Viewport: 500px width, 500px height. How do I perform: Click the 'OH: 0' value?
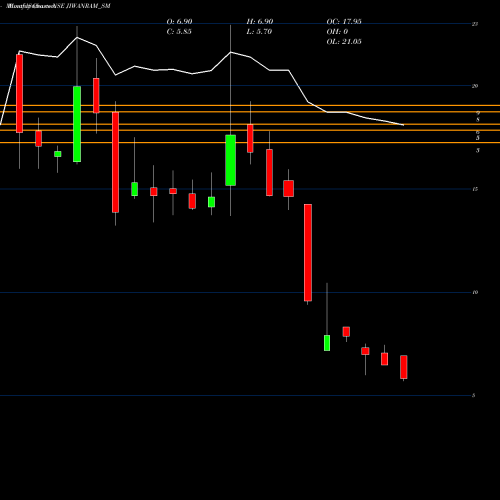(x=337, y=32)
